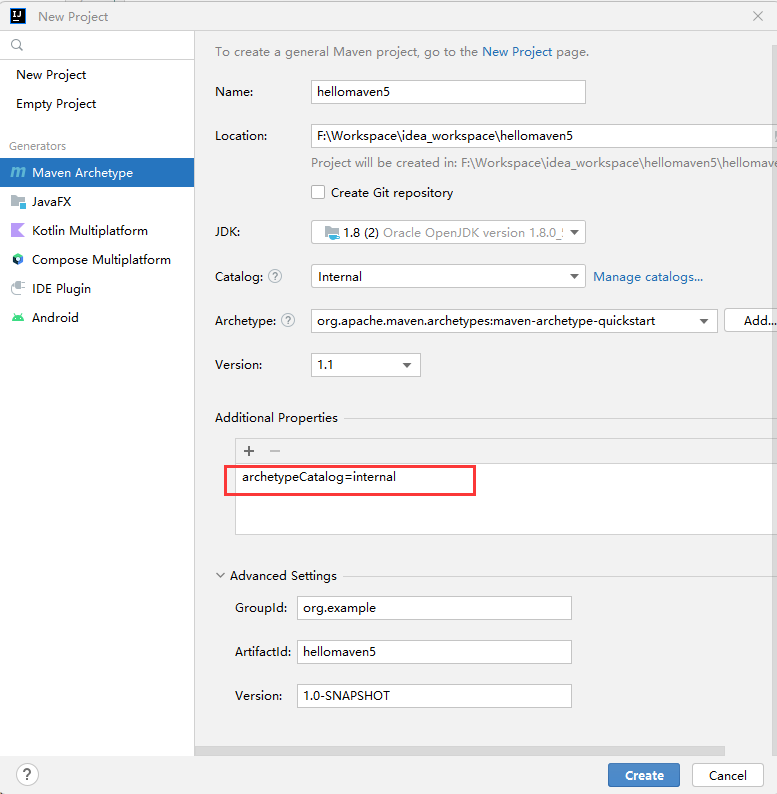Focus the Name field hellomaven5
This screenshot has width=777, height=794.
point(448,92)
